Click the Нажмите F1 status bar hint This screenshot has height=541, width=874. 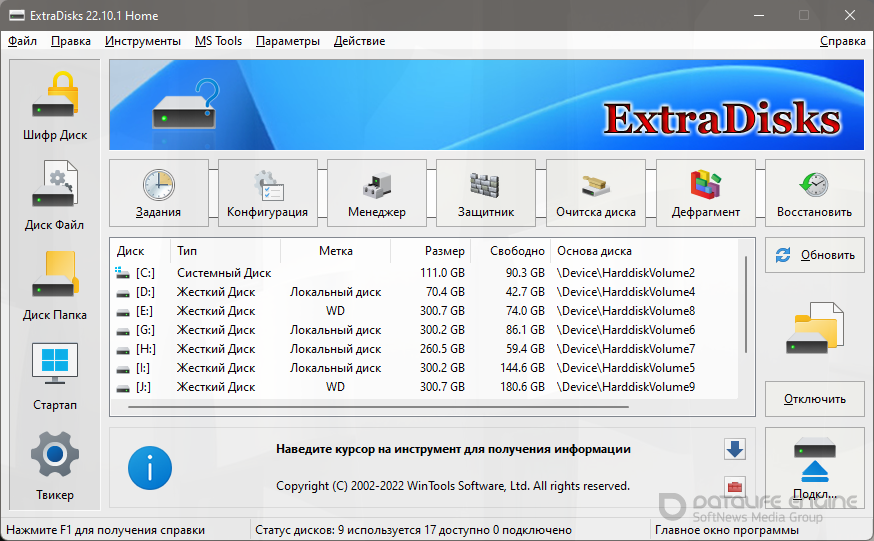tap(105, 530)
